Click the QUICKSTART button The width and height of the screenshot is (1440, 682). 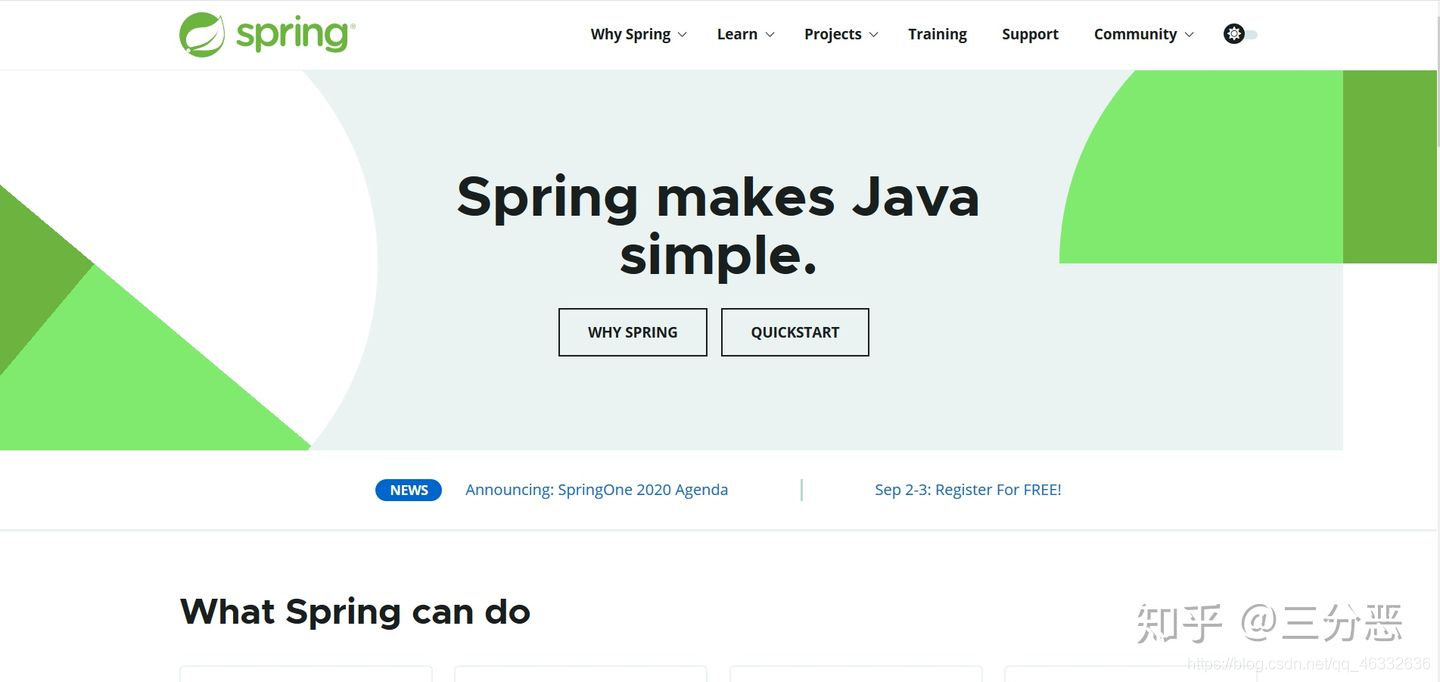click(795, 332)
